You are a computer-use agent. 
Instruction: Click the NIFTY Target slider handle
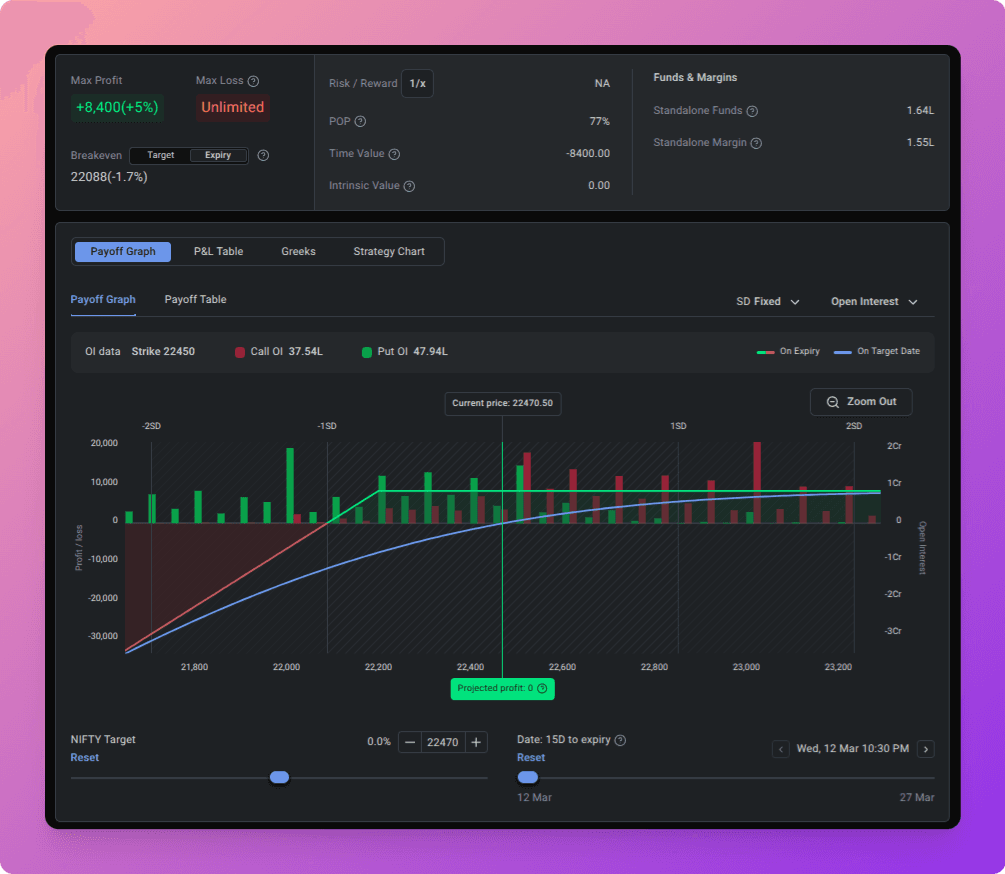279,777
